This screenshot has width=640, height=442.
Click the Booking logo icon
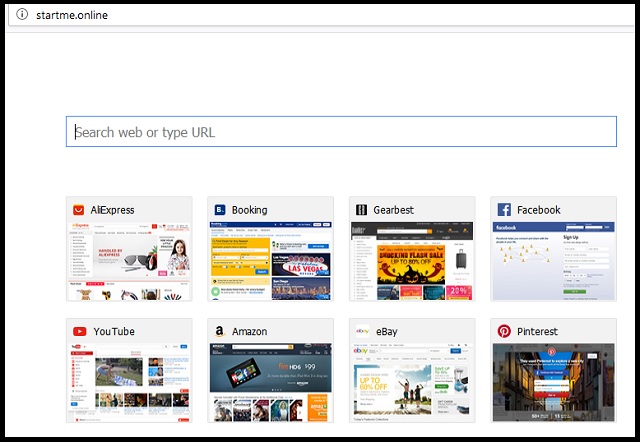220,210
